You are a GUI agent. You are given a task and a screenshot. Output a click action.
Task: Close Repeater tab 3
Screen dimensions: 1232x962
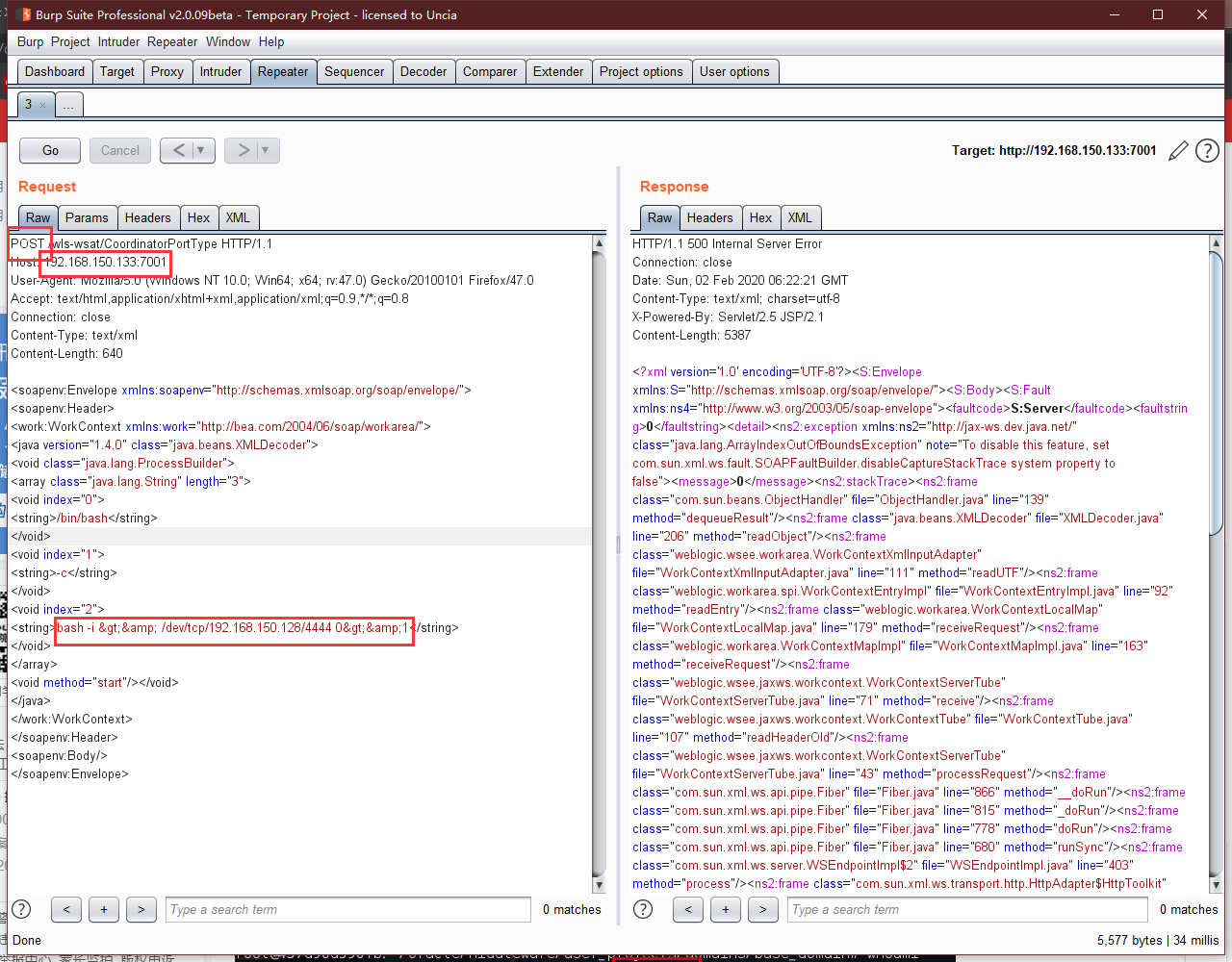coord(42,105)
